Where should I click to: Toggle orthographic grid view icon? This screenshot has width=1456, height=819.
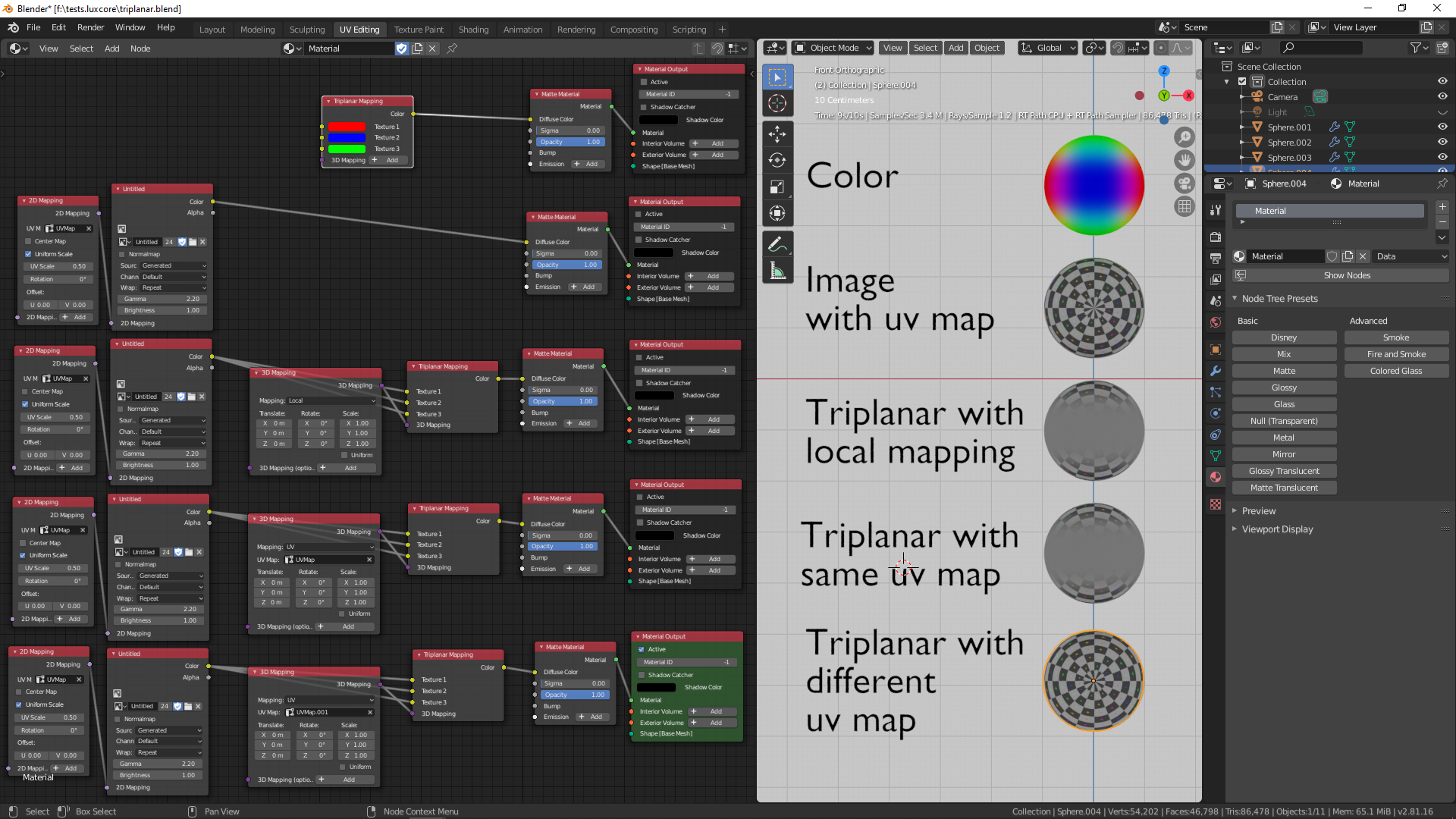(1184, 206)
